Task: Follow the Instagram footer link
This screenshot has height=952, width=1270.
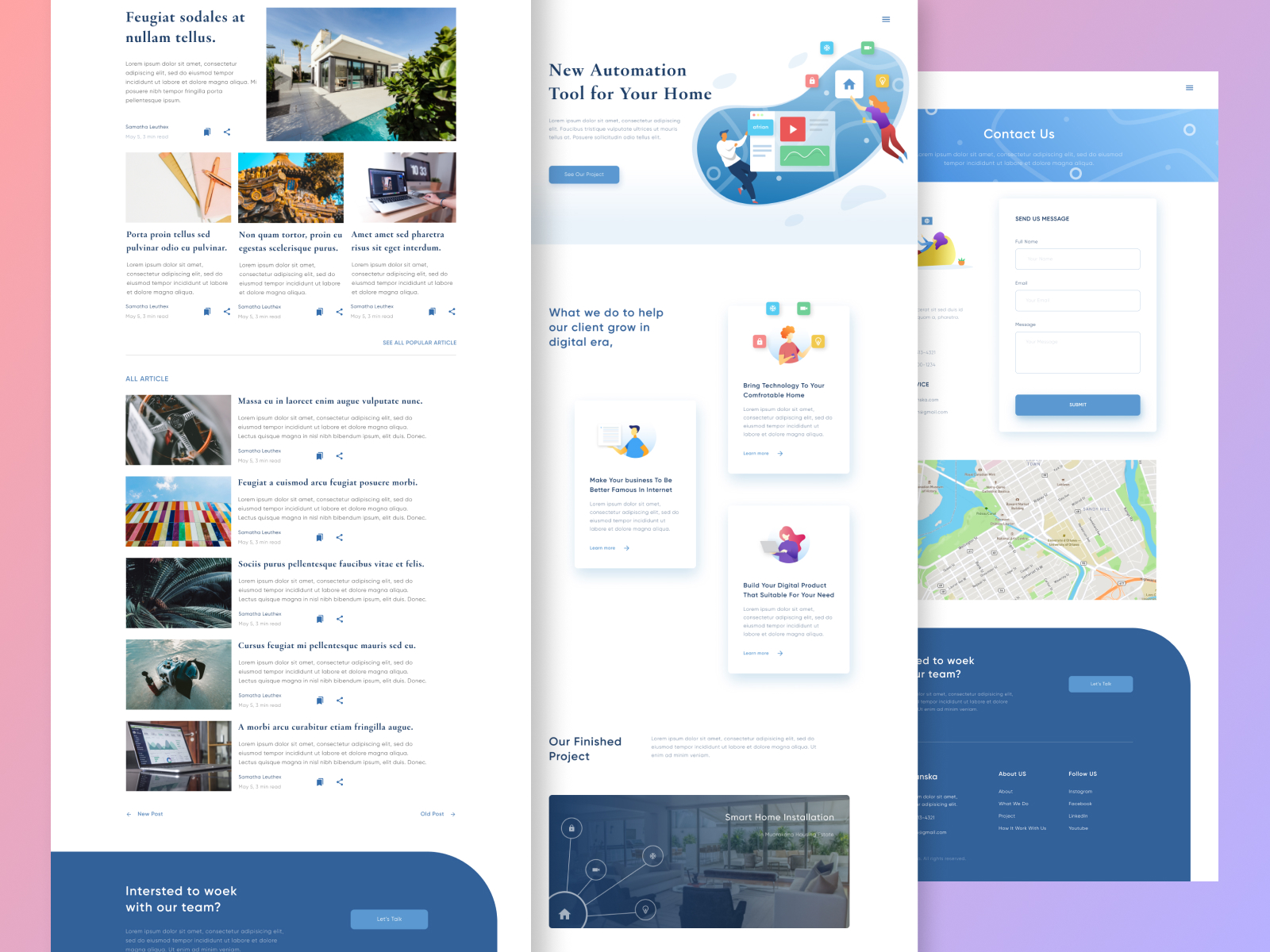Action: tap(1079, 791)
